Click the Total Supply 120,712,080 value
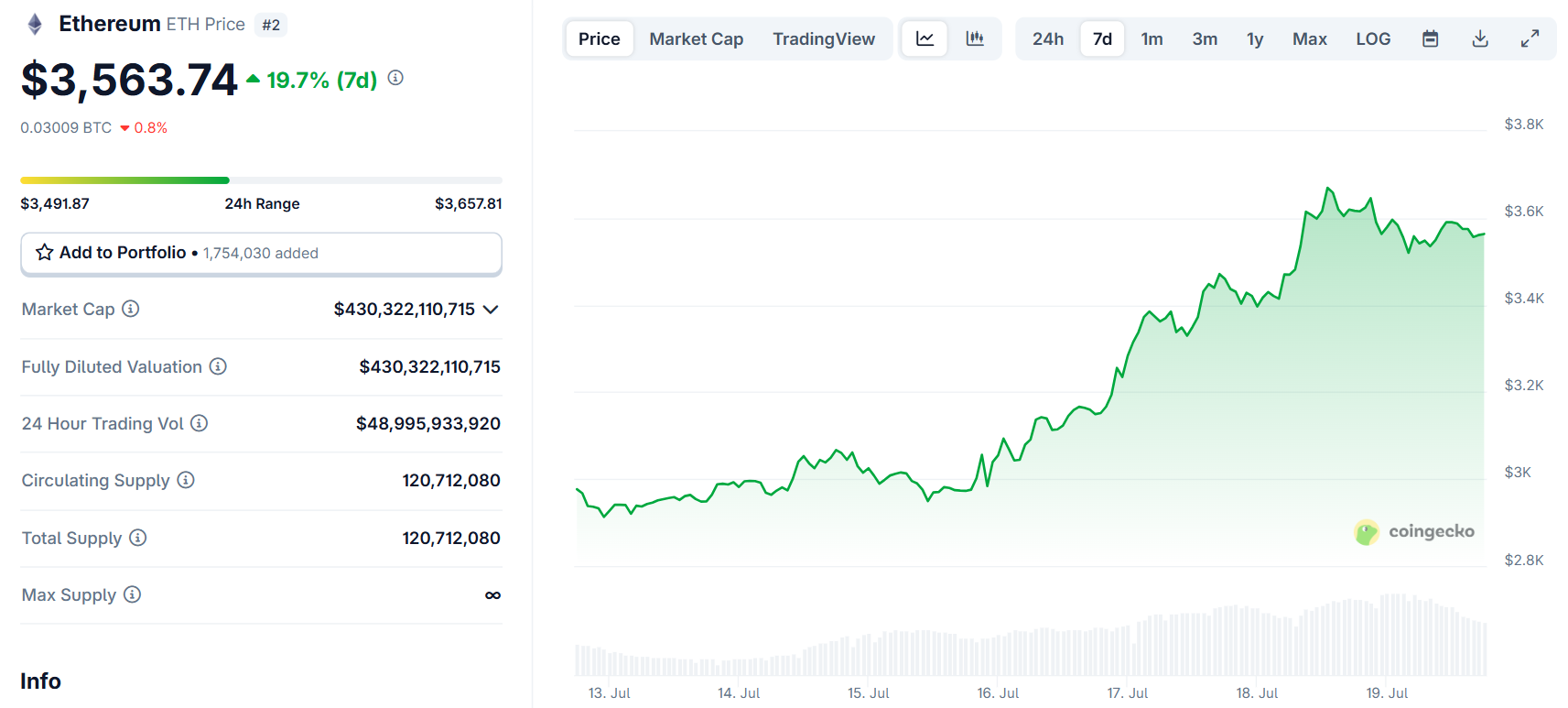Viewport: 1568px width, 708px height. (451, 538)
